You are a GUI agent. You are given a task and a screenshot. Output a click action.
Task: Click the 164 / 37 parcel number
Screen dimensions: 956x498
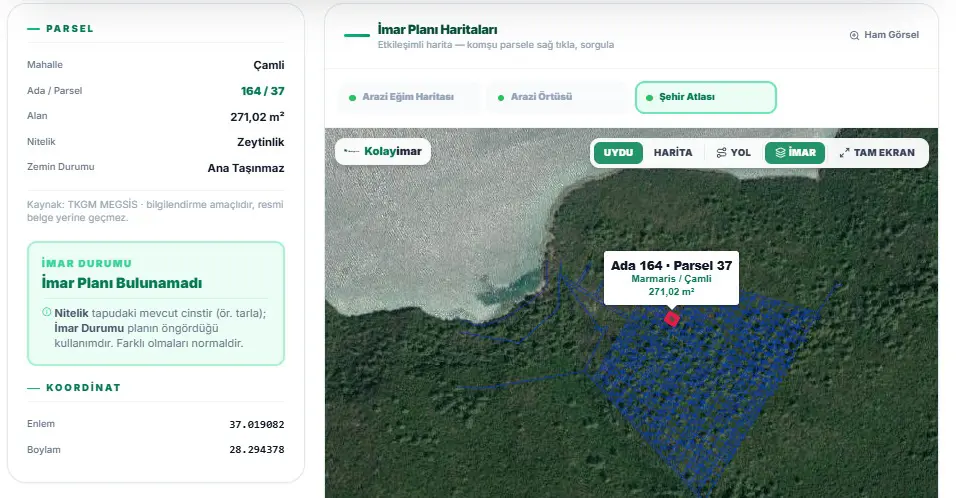262,91
